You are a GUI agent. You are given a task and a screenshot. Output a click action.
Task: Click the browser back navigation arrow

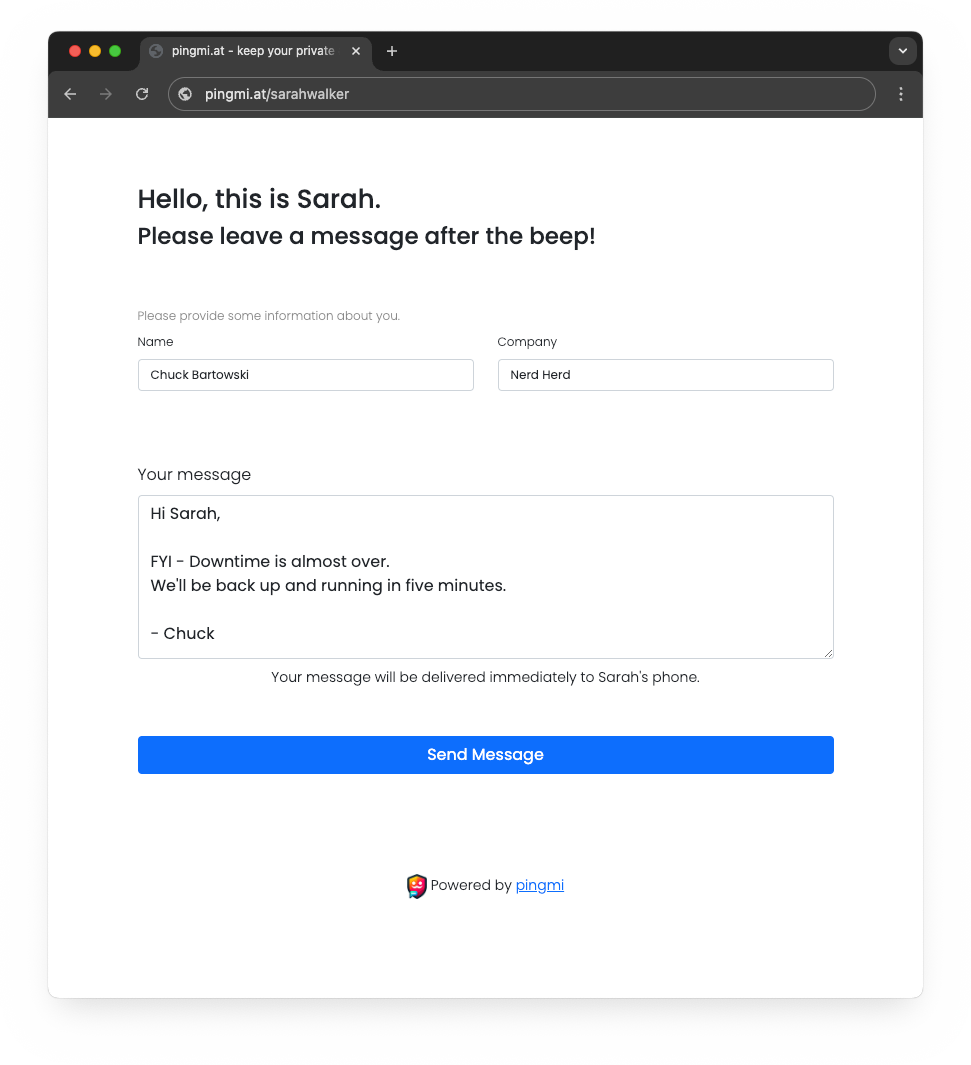[69, 93]
